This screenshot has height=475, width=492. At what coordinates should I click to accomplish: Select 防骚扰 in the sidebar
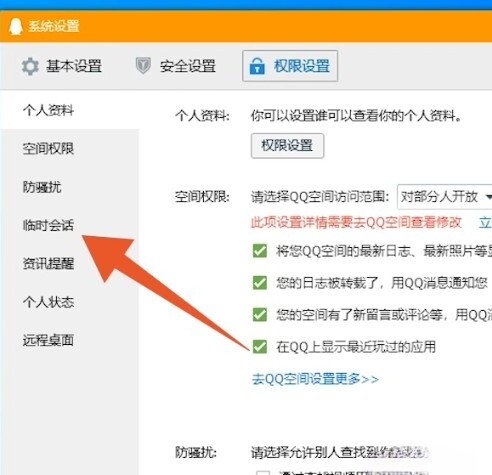[x=42, y=187]
